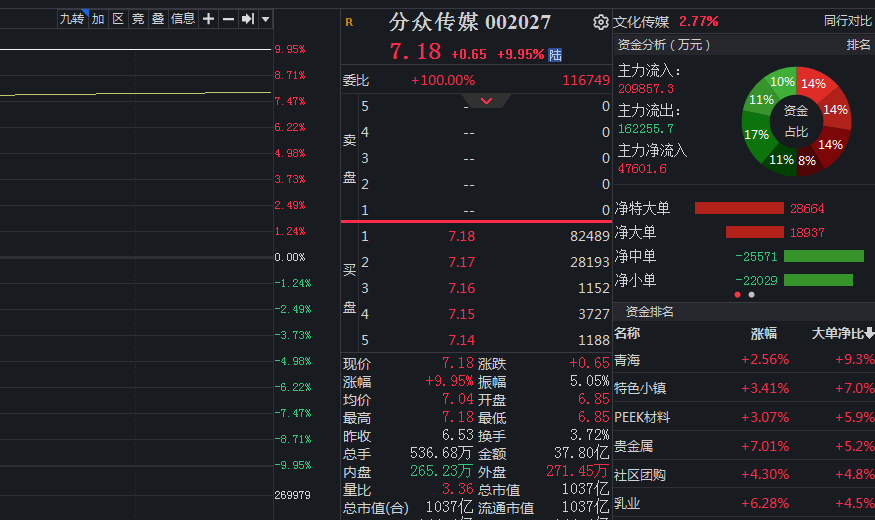875x520 pixels.
Task: Click 主力流出 value 162255.7
Action: [x=646, y=129]
